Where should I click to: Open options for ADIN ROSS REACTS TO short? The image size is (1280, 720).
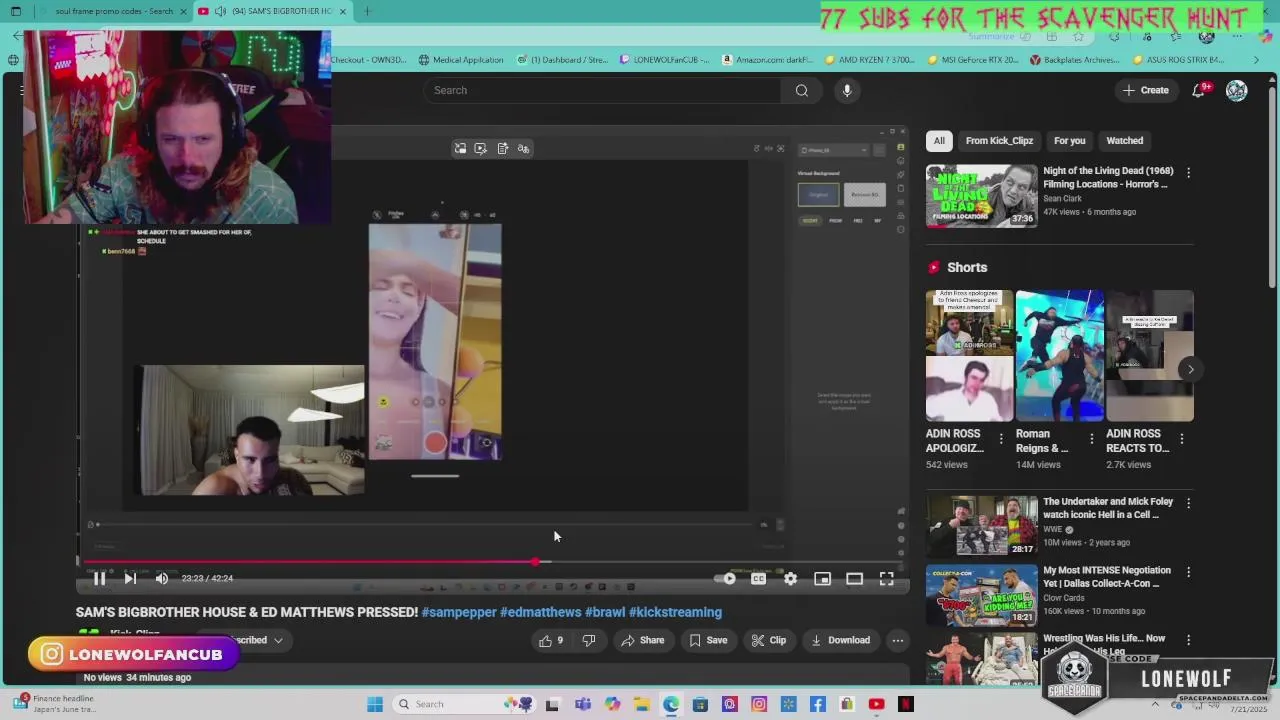[1181, 439]
